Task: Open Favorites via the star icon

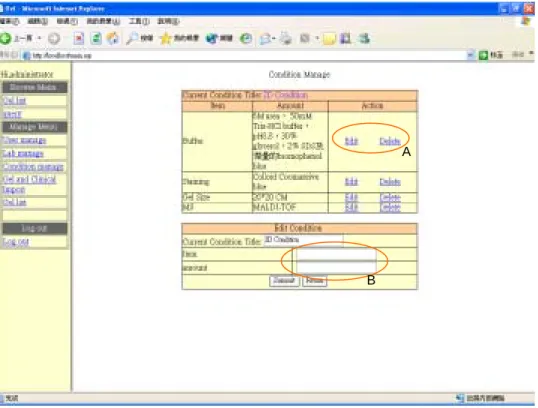Action: pyautogui.click(x=165, y=38)
